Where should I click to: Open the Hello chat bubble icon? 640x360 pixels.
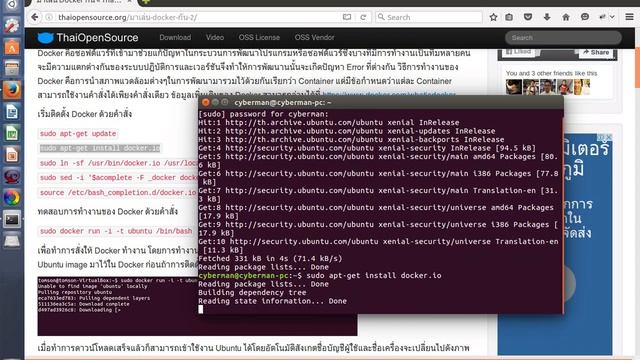pos(585,17)
